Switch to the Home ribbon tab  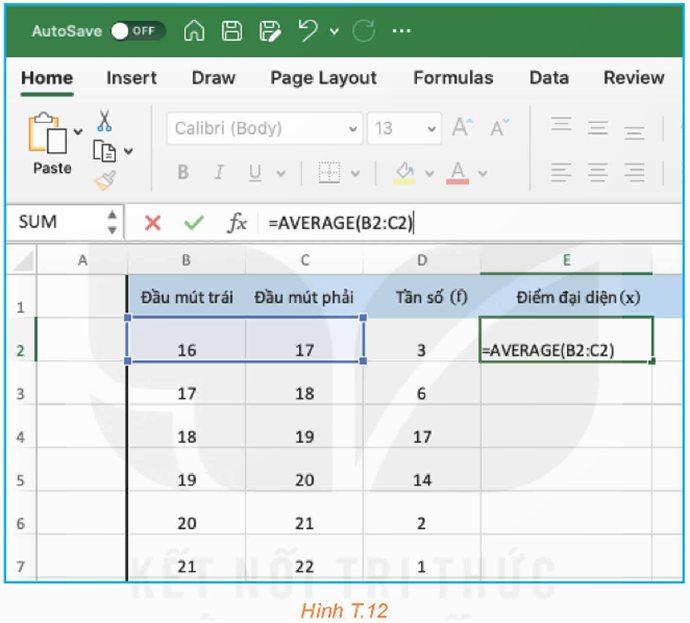[x=47, y=78]
